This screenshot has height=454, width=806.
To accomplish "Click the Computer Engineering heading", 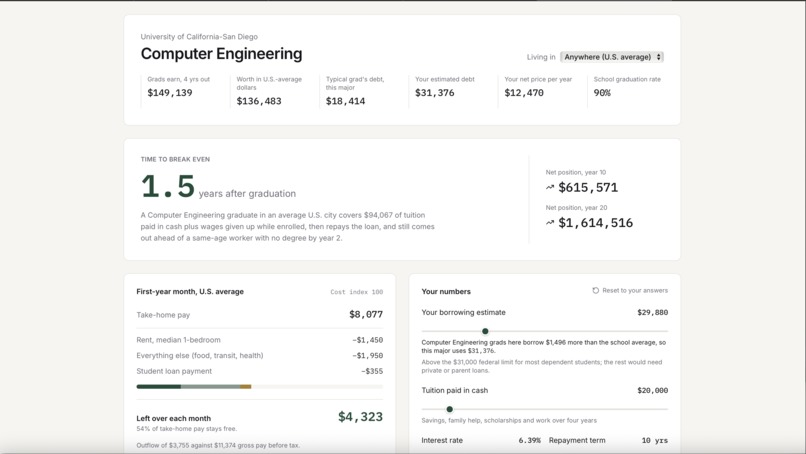I will [x=222, y=53].
